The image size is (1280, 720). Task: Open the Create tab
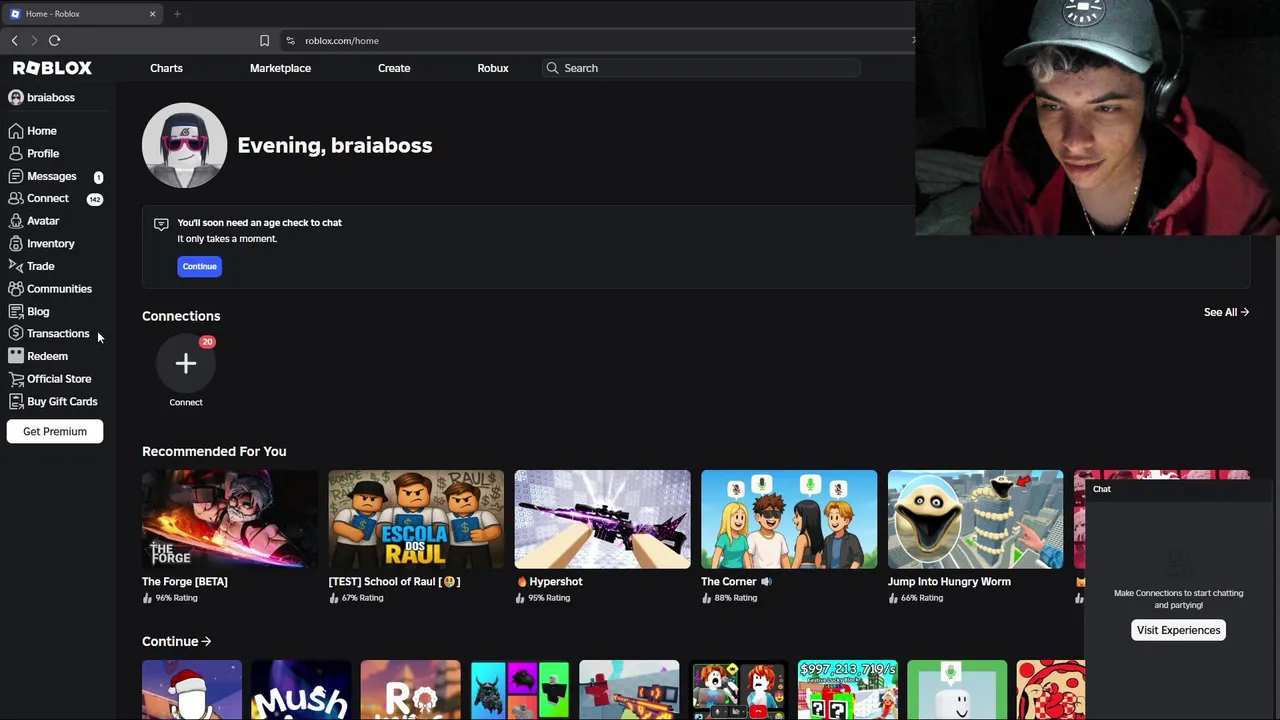394,68
